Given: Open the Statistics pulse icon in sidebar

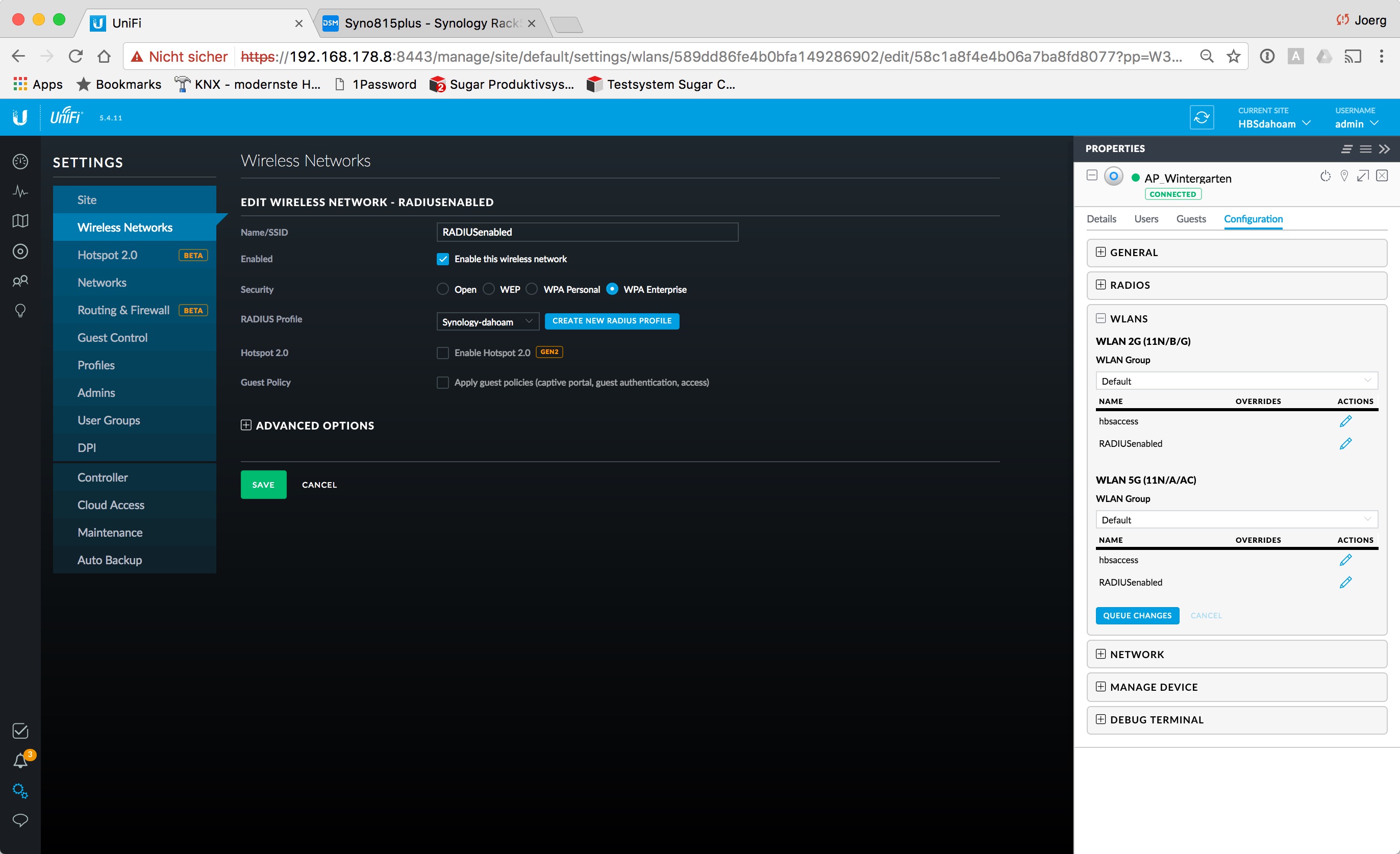Looking at the screenshot, I should click(20, 191).
